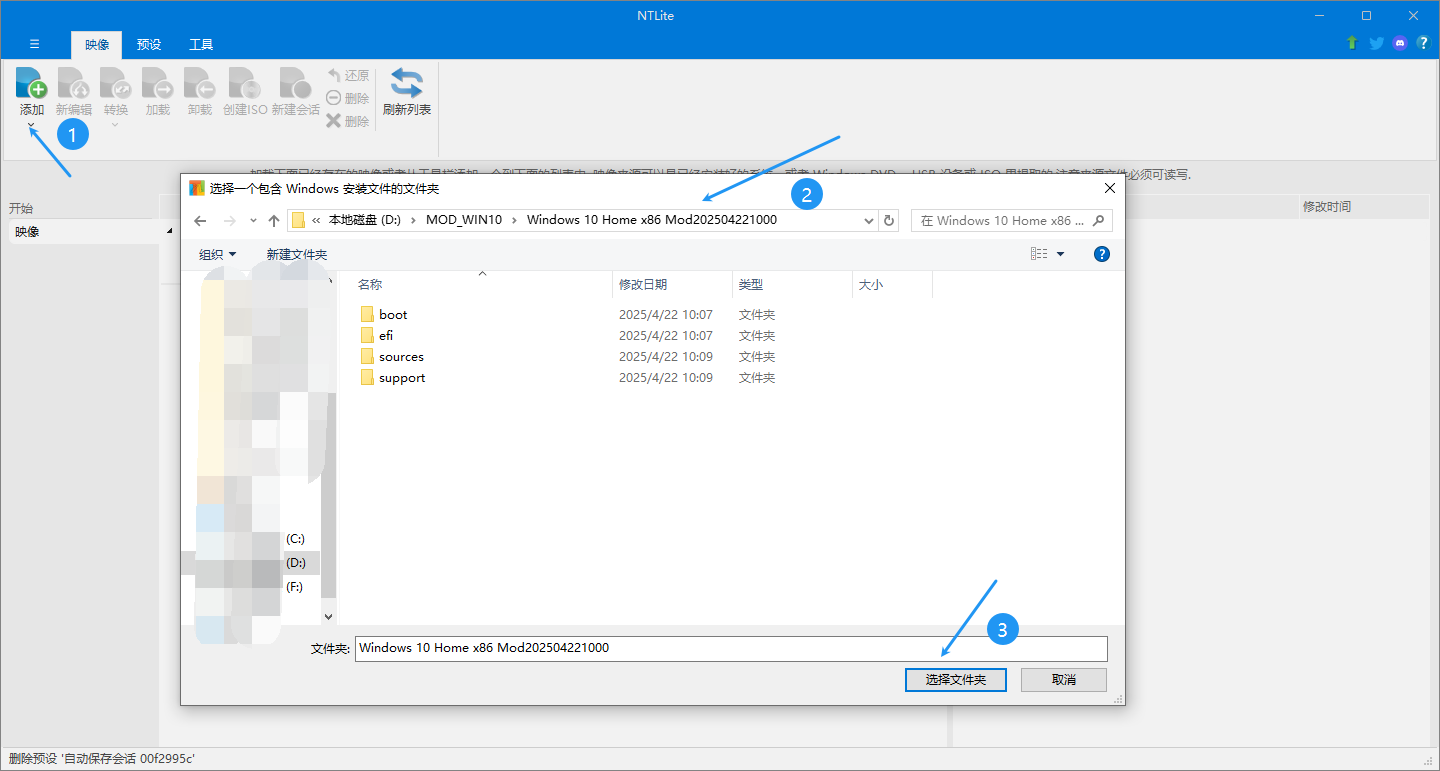Open the hamburger menu in NTLite

(35, 44)
